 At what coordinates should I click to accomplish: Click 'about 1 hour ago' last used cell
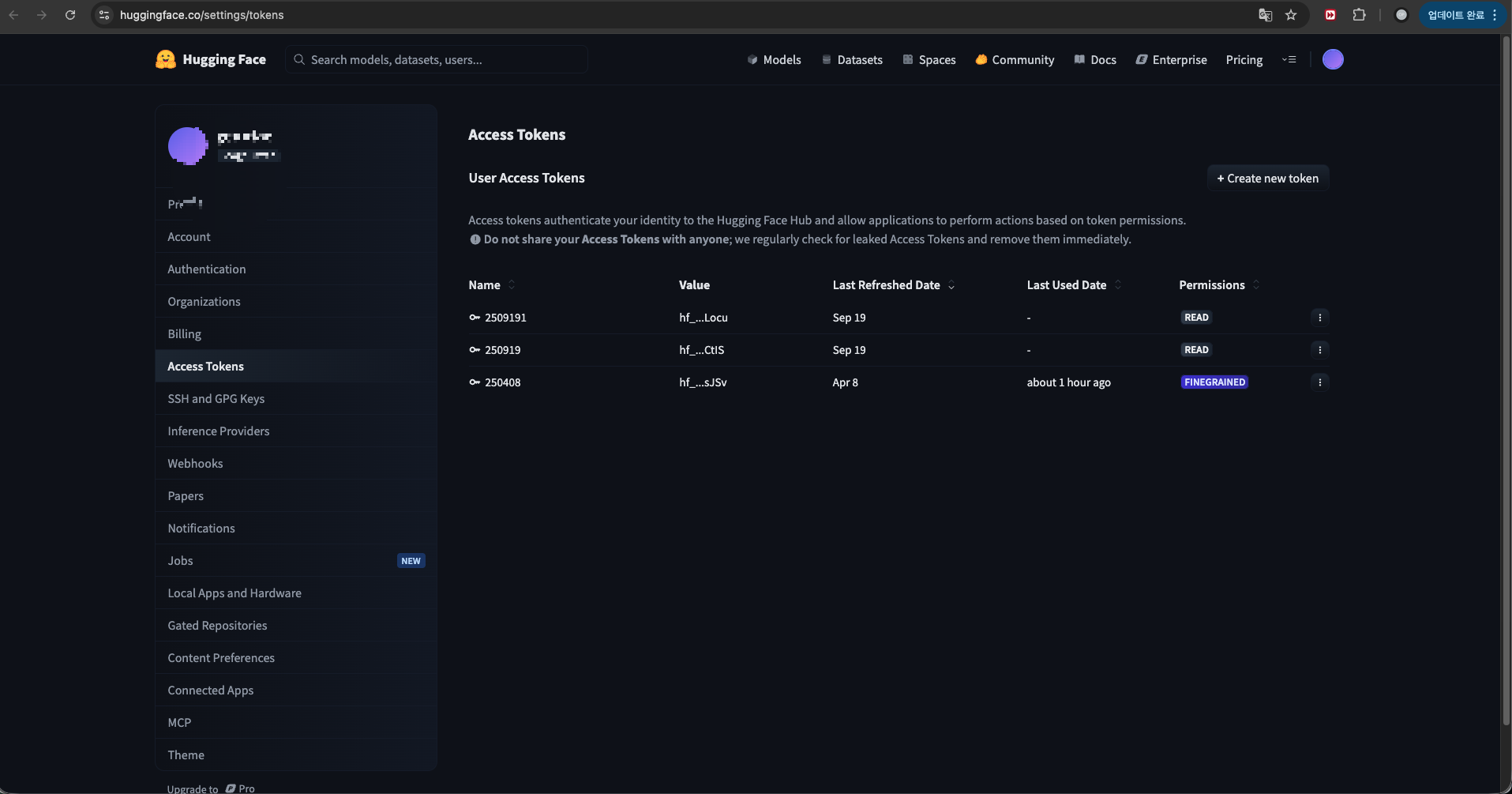[1068, 382]
